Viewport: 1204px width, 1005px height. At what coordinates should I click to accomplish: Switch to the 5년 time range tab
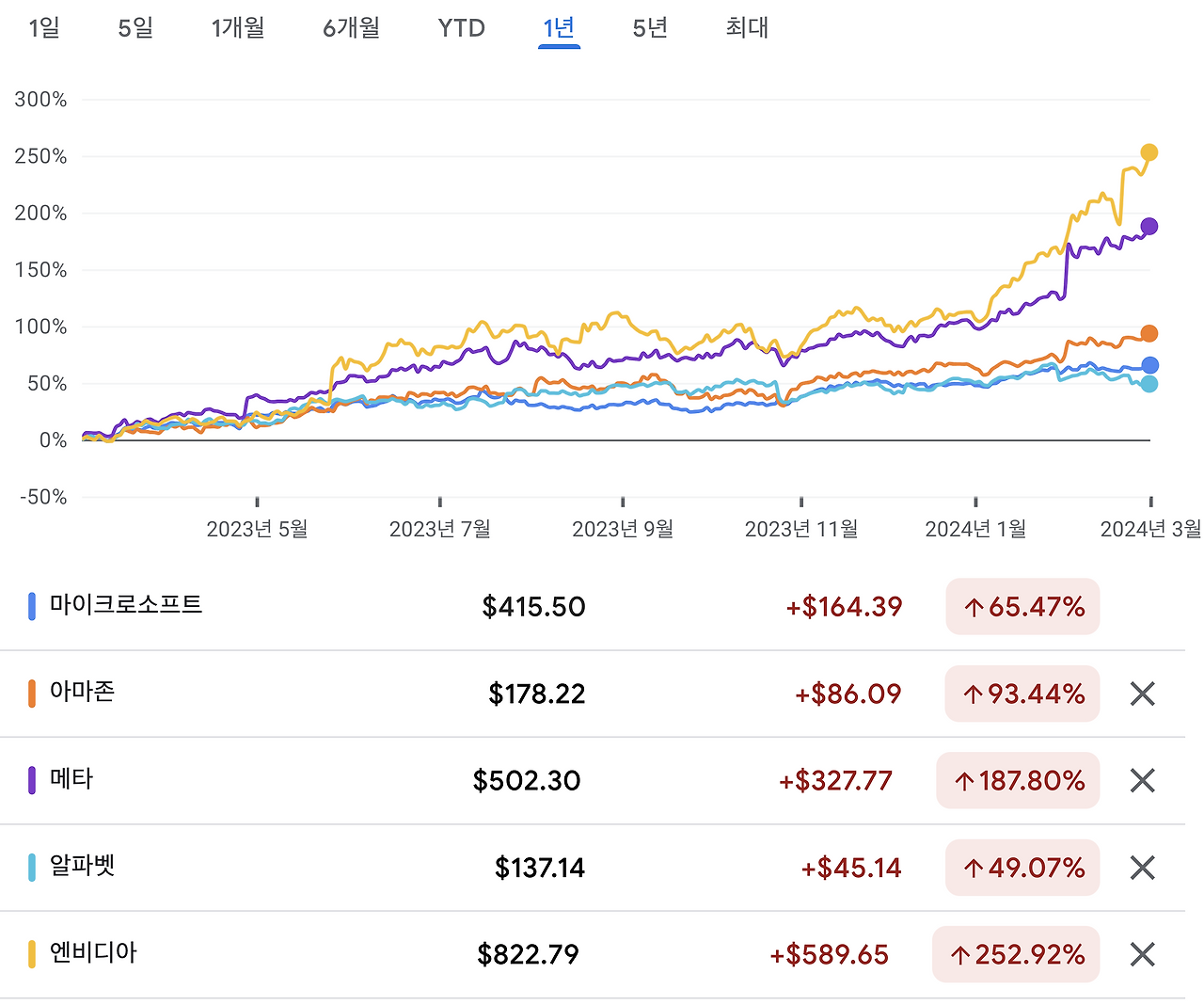[x=650, y=28]
